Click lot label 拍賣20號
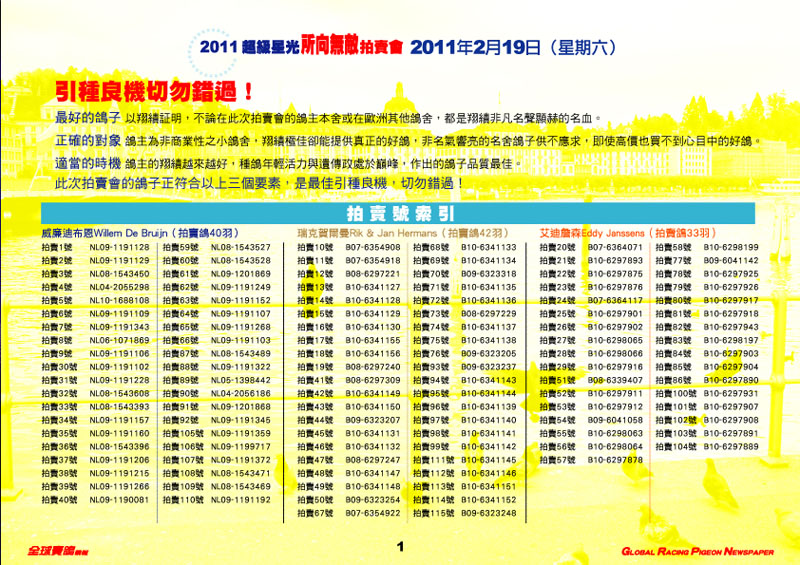Viewport: 800px width, 565px height. [558, 247]
